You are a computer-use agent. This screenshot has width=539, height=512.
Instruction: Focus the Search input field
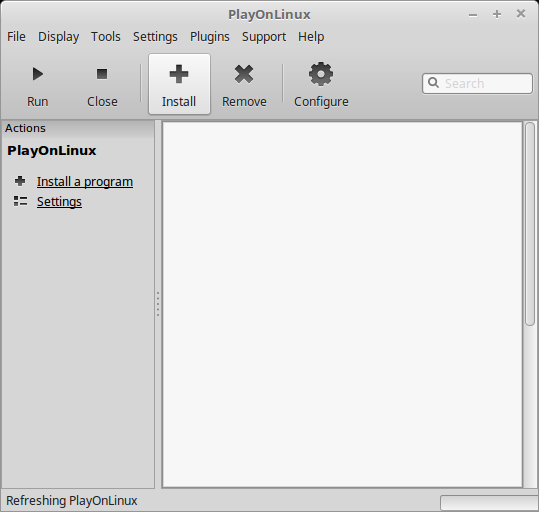click(477, 83)
